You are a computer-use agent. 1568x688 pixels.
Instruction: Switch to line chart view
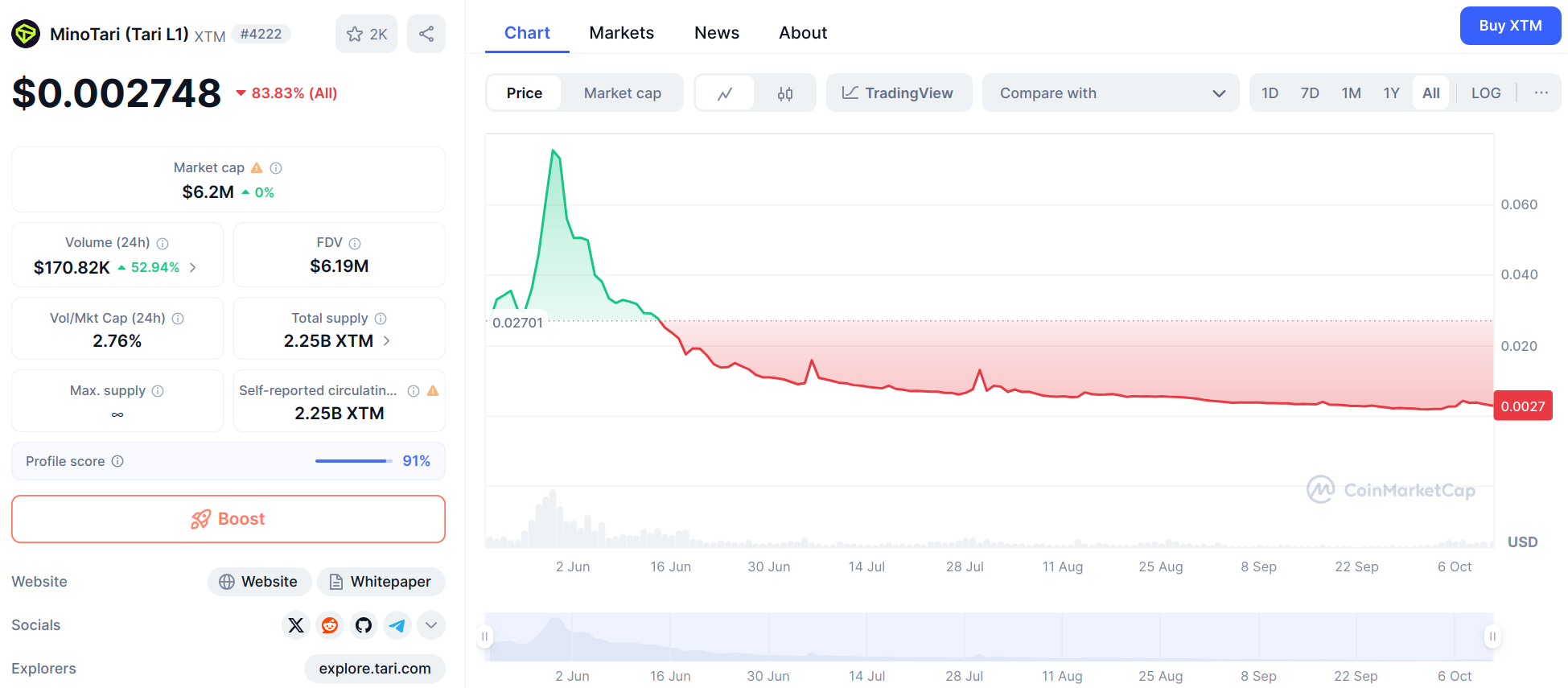725,93
